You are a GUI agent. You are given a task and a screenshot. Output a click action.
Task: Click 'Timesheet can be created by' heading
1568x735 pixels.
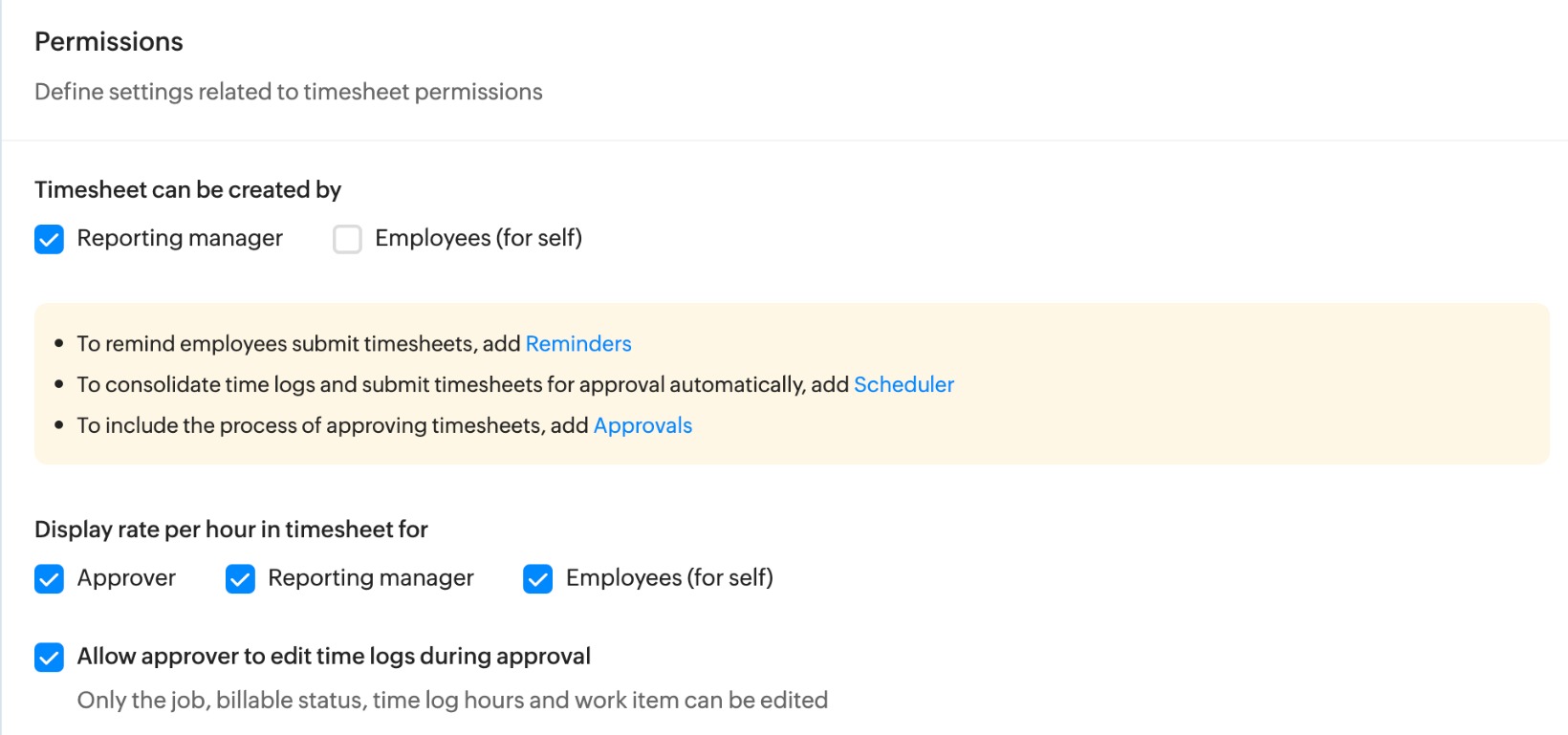187,190
